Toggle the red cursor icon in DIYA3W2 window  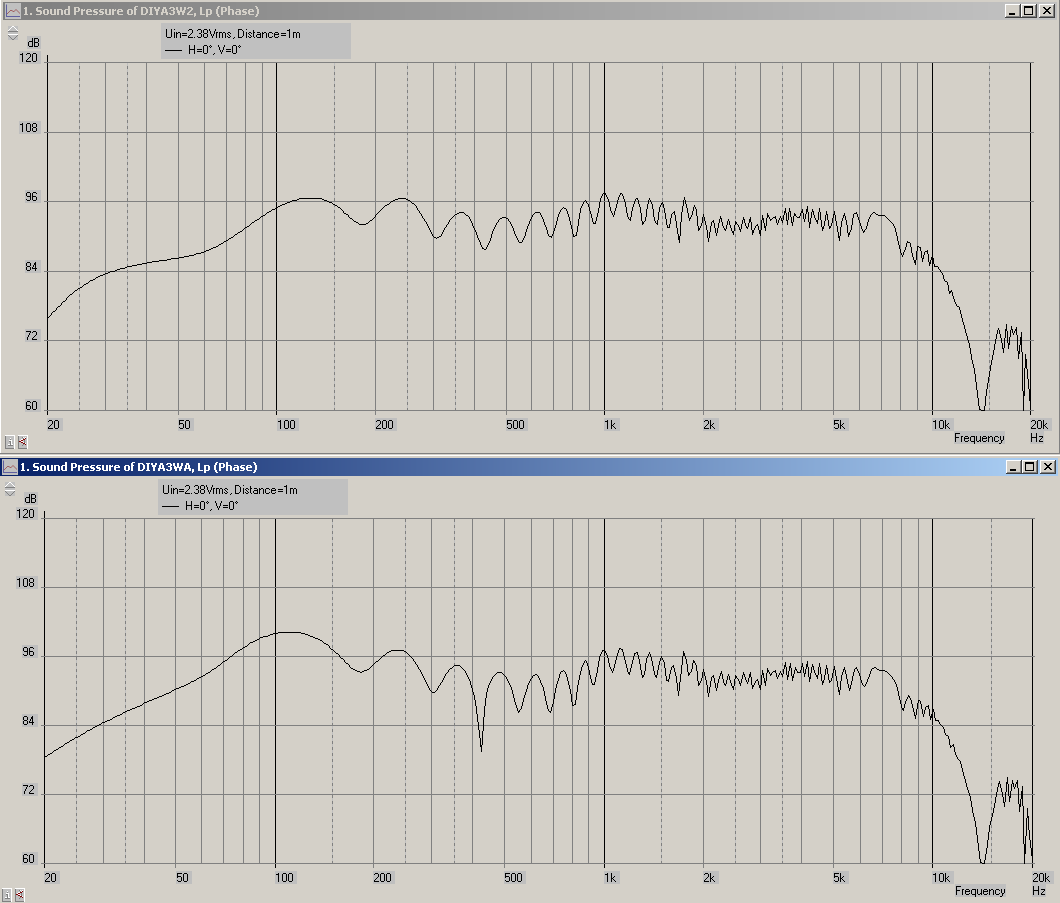tap(22, 442)
